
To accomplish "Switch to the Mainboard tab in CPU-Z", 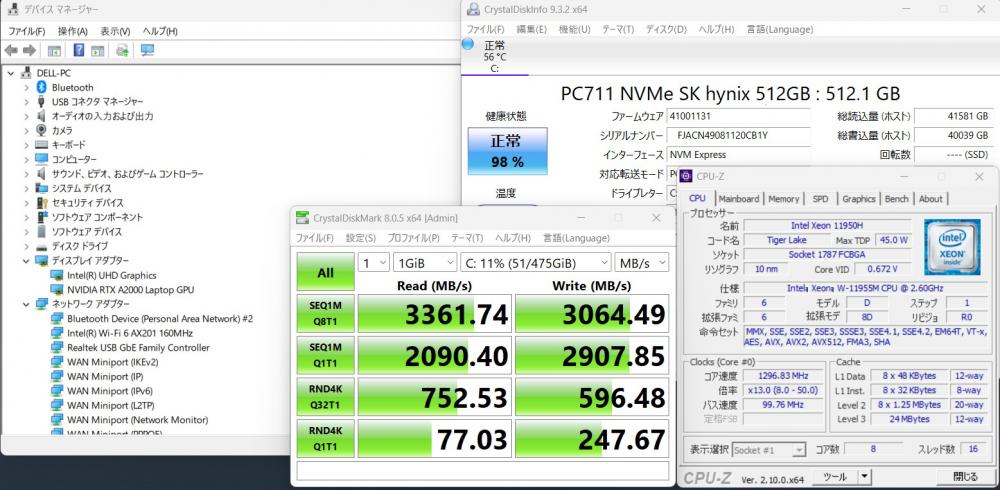I will coord(739,199).
